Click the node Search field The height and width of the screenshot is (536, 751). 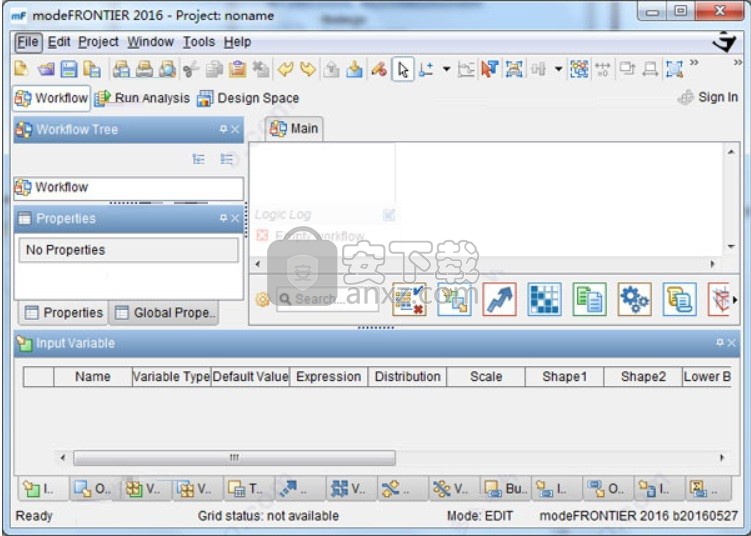[328, 299]
